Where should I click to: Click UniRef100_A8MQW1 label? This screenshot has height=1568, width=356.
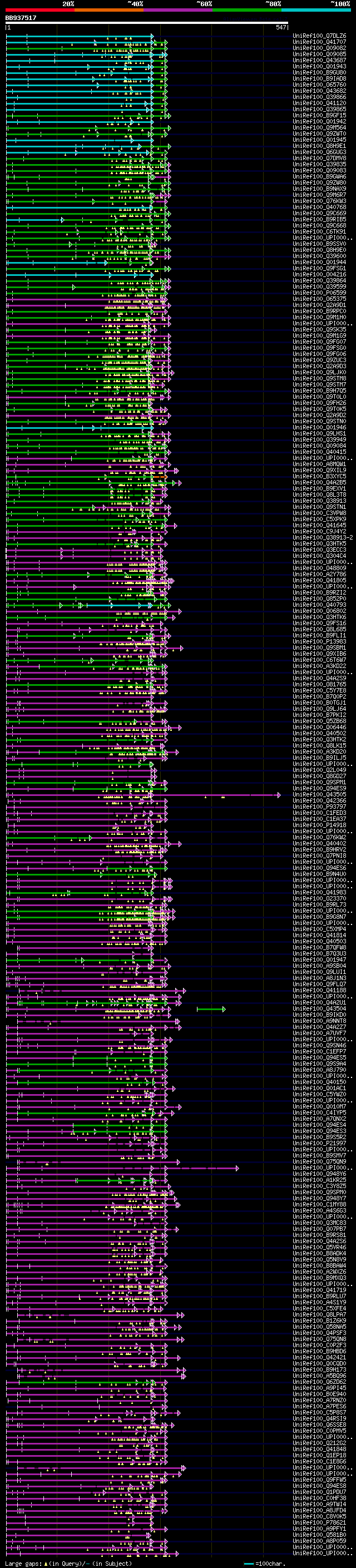tap(319, 464)
